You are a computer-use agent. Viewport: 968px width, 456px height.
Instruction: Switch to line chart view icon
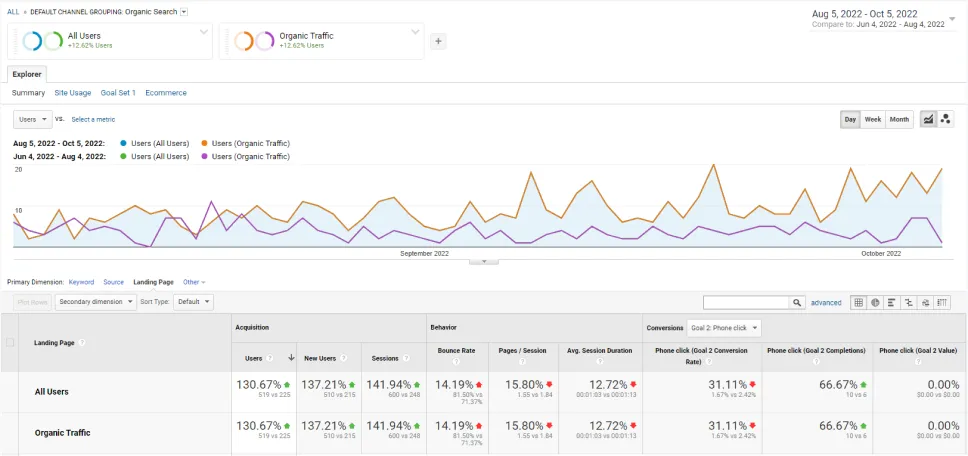[928, 120]
